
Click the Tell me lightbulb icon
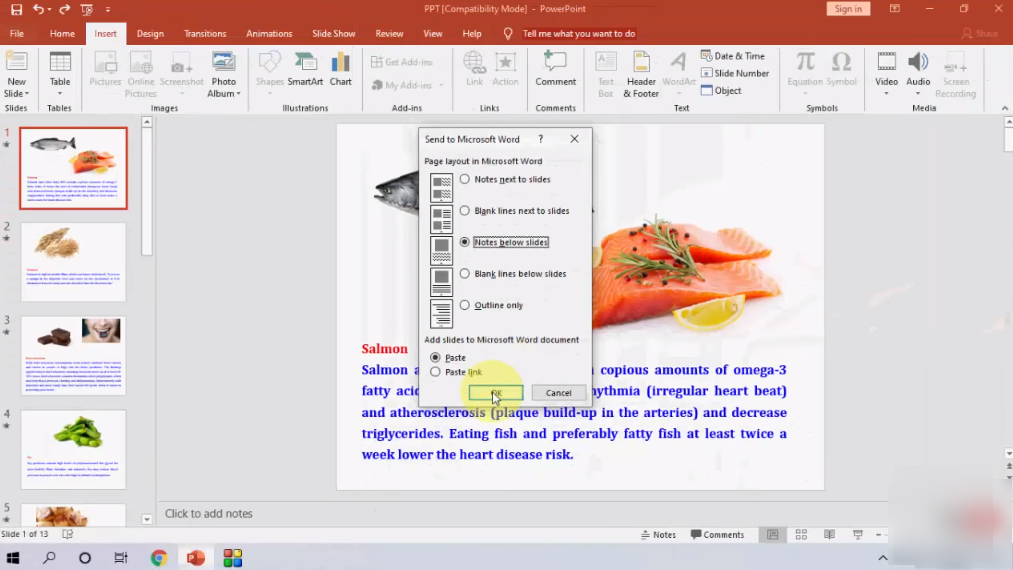click(x=508, y=34)
